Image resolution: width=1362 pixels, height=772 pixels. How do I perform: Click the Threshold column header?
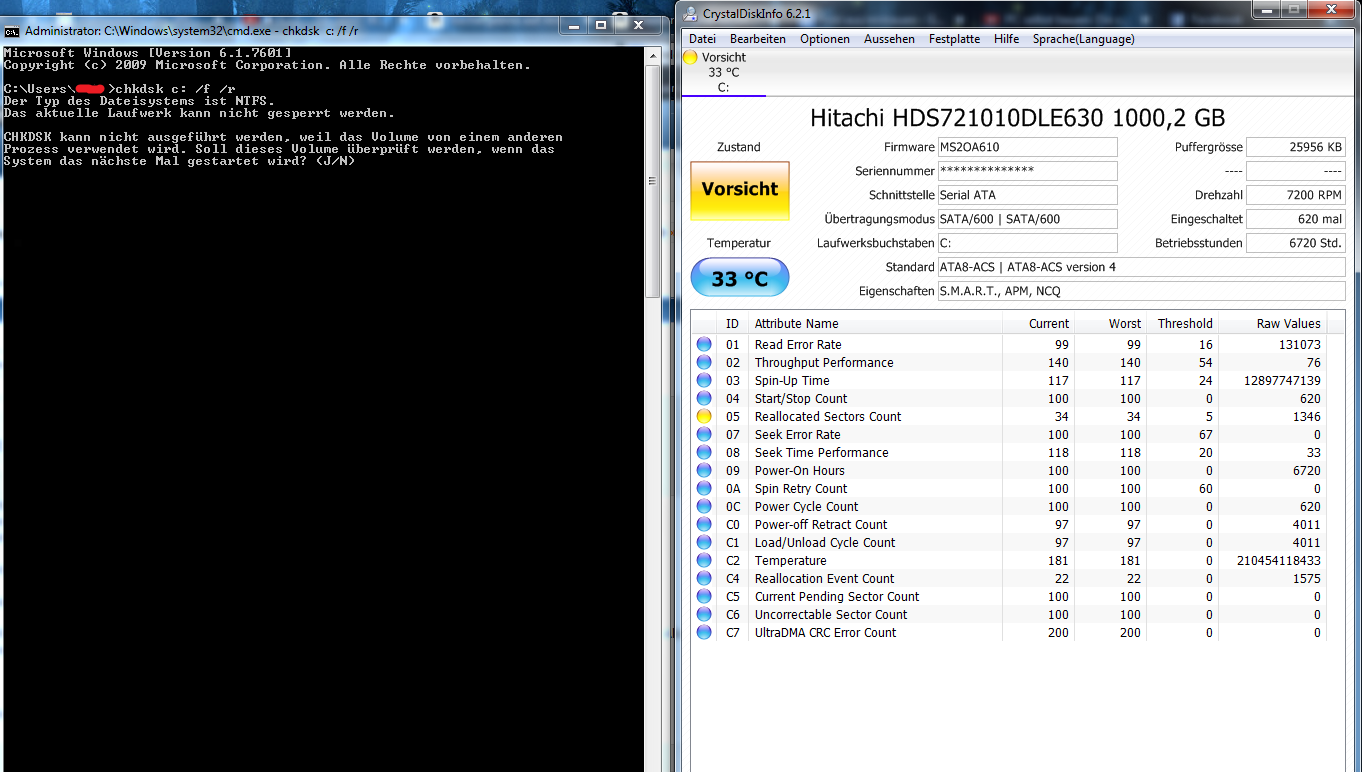pyautogui.click(x=1182, y=323)
